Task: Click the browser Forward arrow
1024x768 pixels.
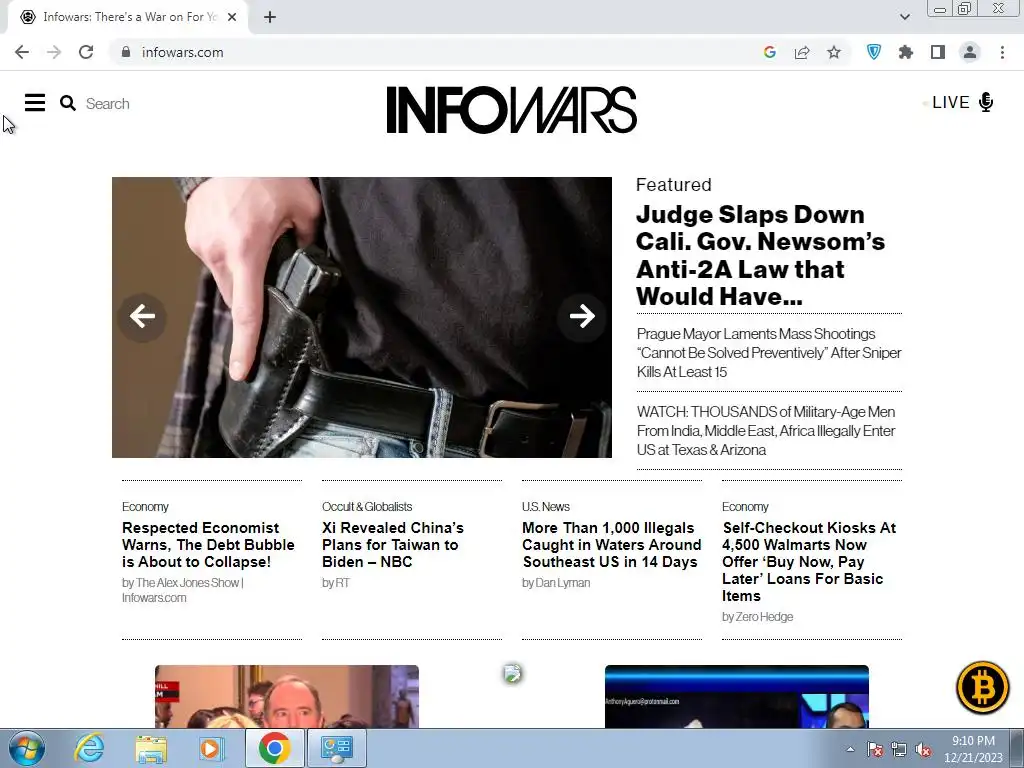Action: coord(54,52)
